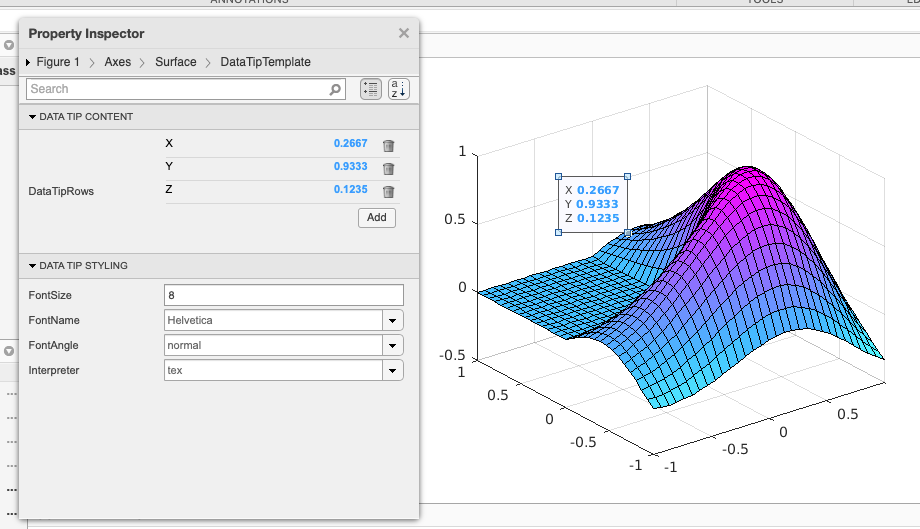This screenshot has height=529, width=920.
Task: Navigate to Surface in breadcrumb
Action: pyautogui.click(x=175, y=62)
